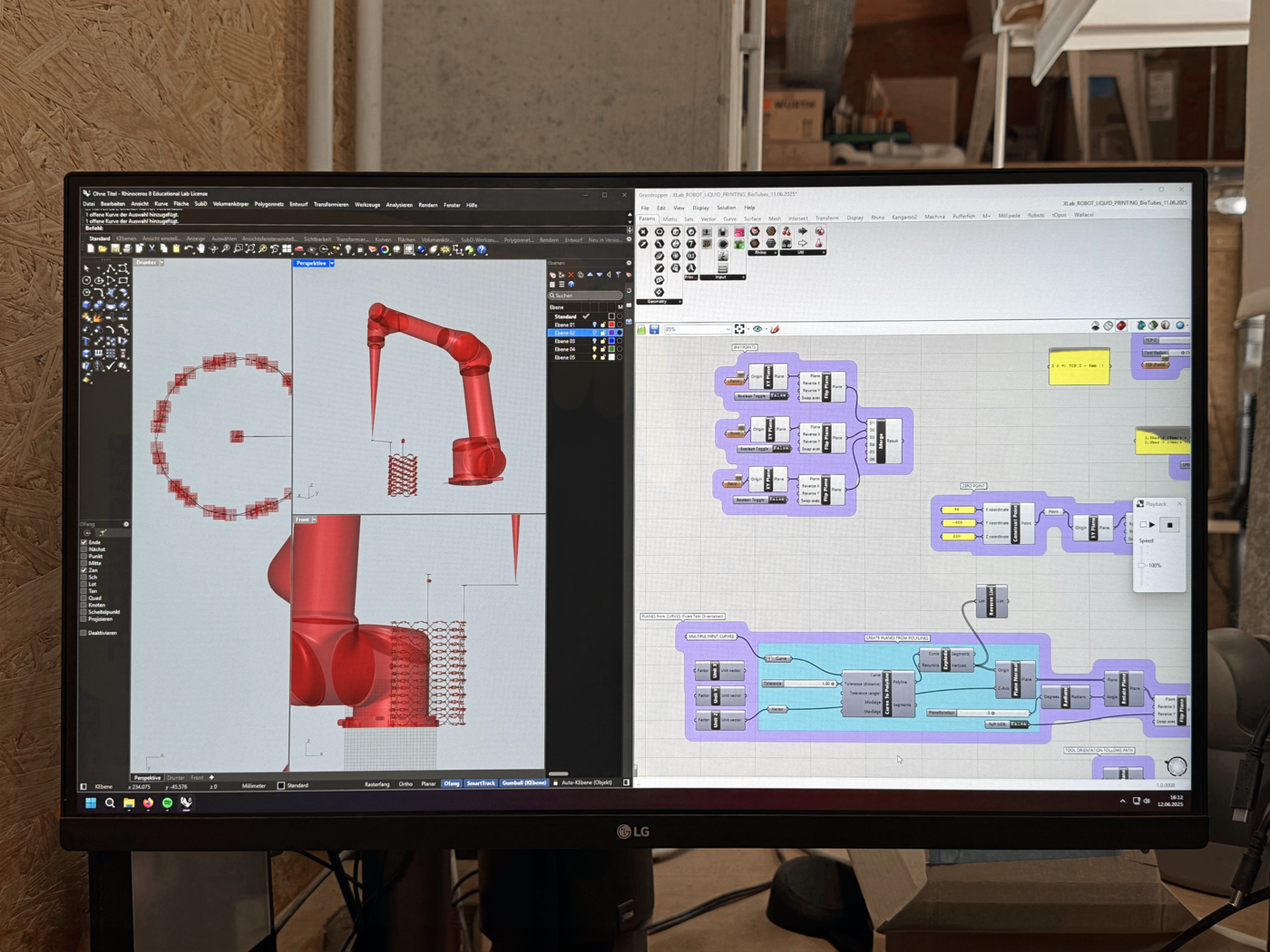
Task: Toggle the Ortho button in the status bar
Action: pyautogui.click(x=405, y=783)
